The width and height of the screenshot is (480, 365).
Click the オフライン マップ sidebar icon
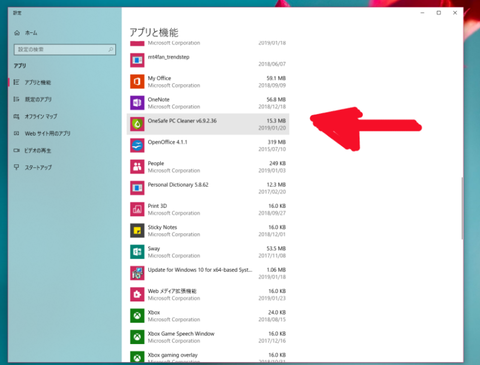pos(16,116)
